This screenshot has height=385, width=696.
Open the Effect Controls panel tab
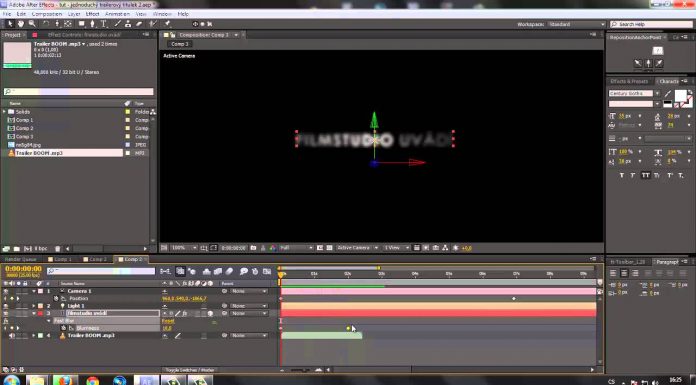click(x=84, y=35)
